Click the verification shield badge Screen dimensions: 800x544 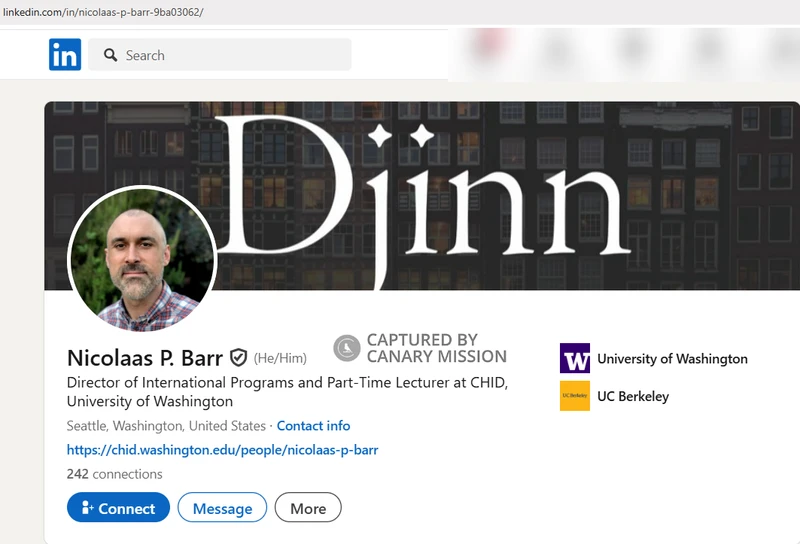click(238, 358)
